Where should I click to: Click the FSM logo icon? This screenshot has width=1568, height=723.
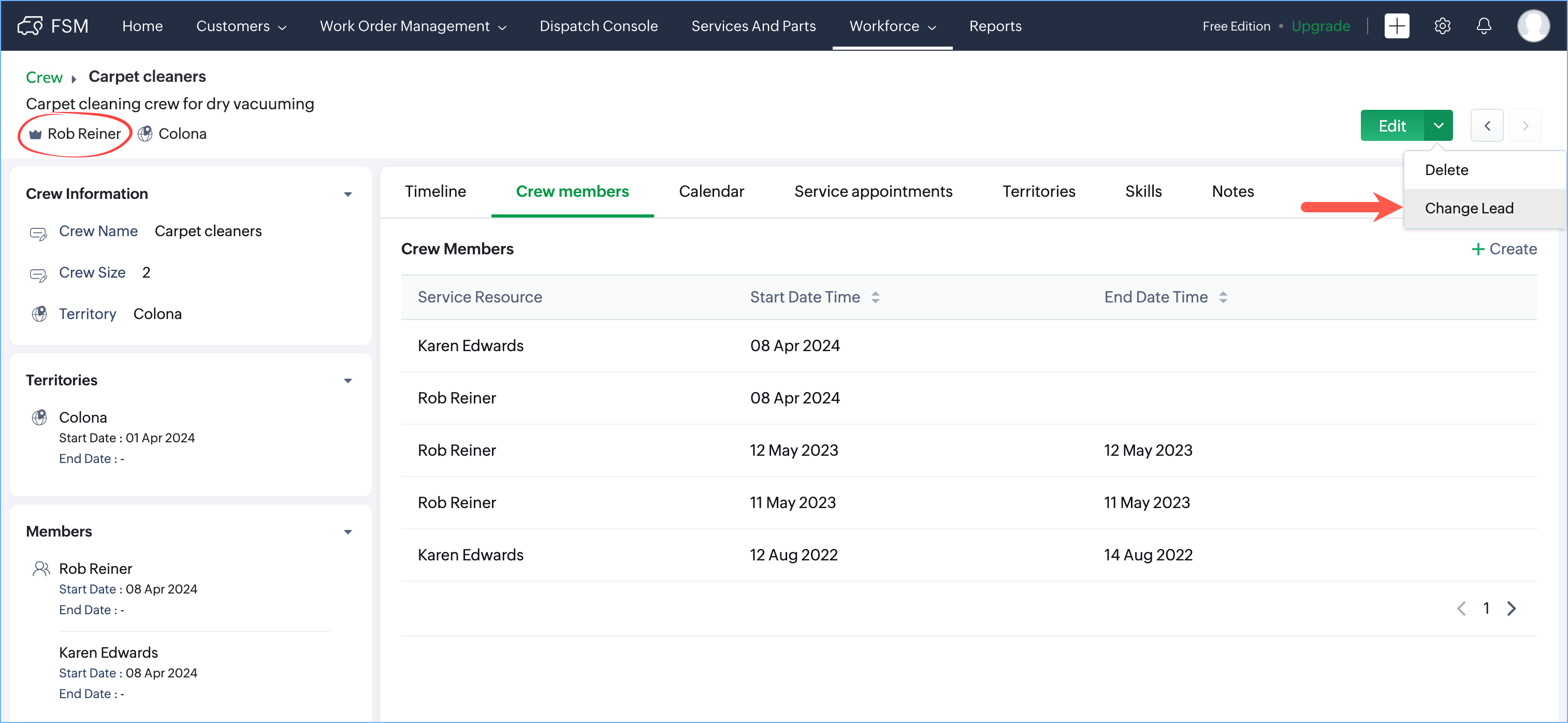click(x=31, y=25)
